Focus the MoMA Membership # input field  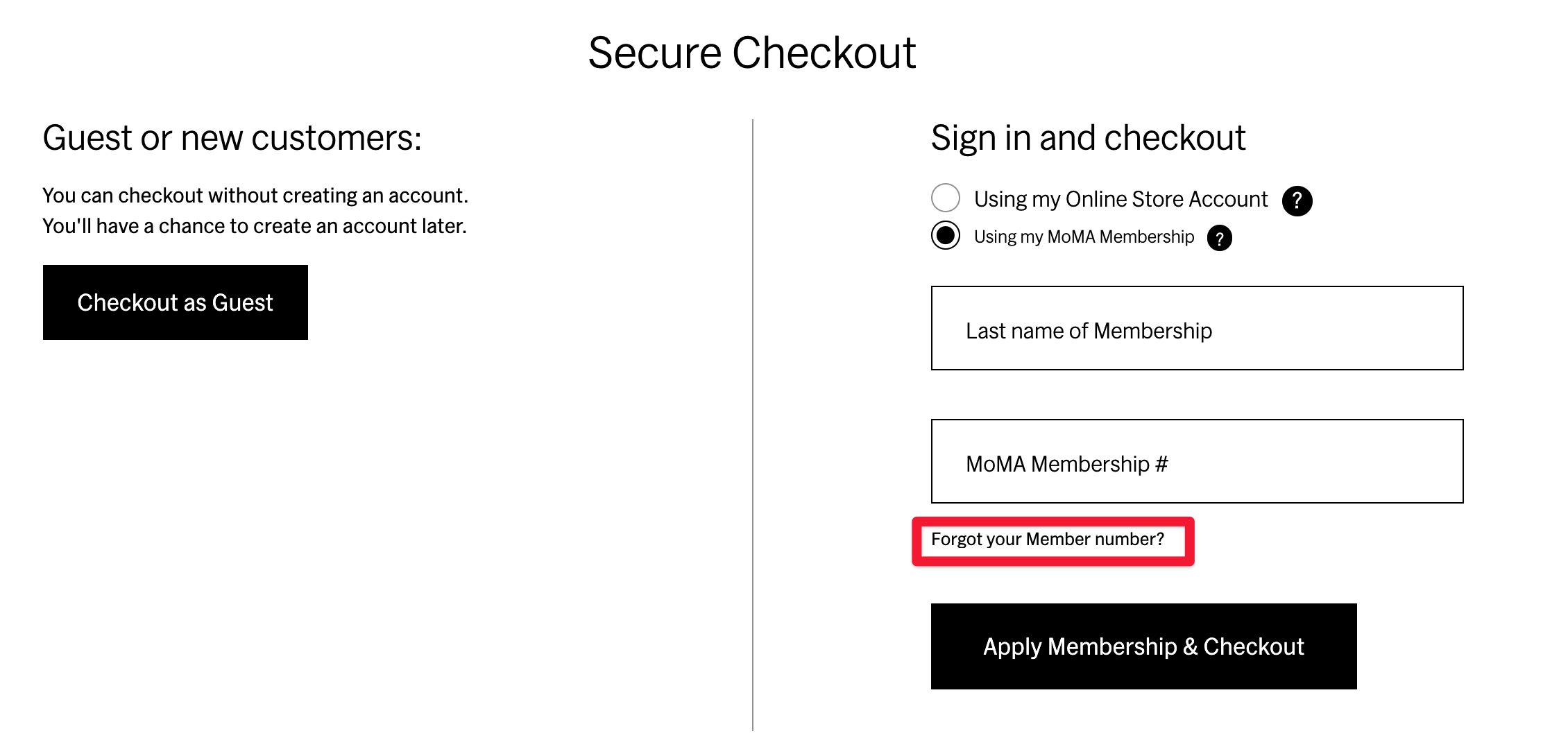point(1197,461)
